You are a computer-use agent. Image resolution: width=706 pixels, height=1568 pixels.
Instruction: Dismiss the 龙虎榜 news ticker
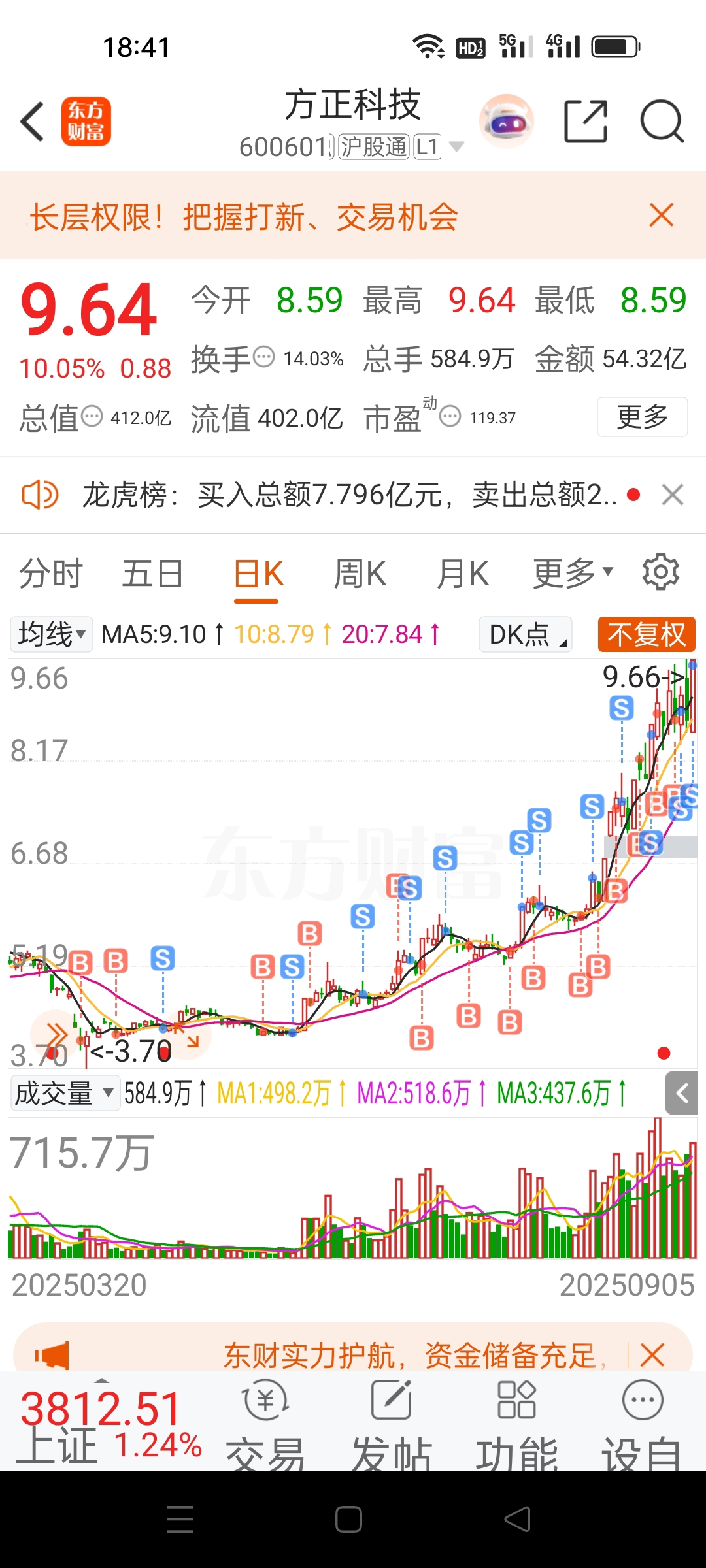[673, 495]
